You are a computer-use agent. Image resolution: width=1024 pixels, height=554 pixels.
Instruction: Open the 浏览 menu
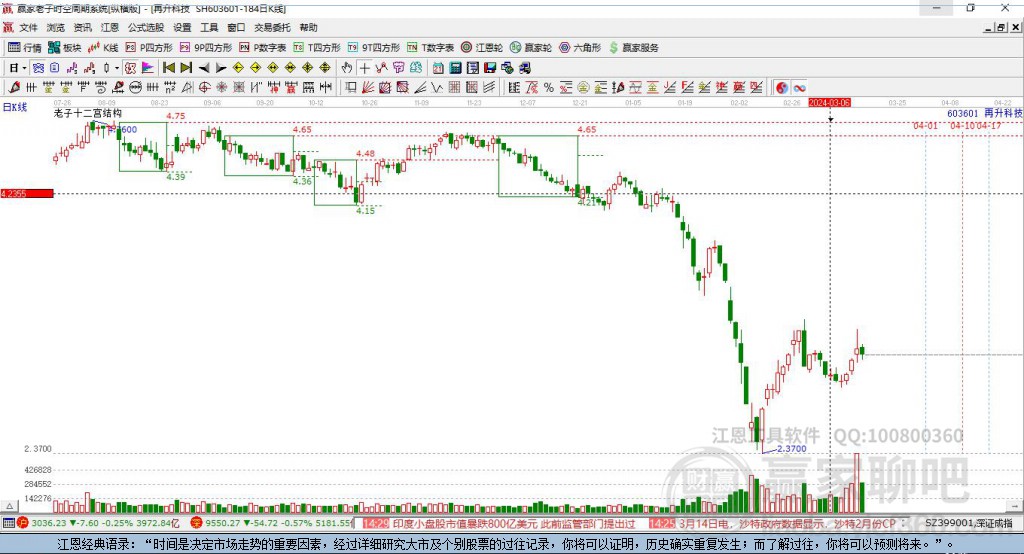[56, 27]
